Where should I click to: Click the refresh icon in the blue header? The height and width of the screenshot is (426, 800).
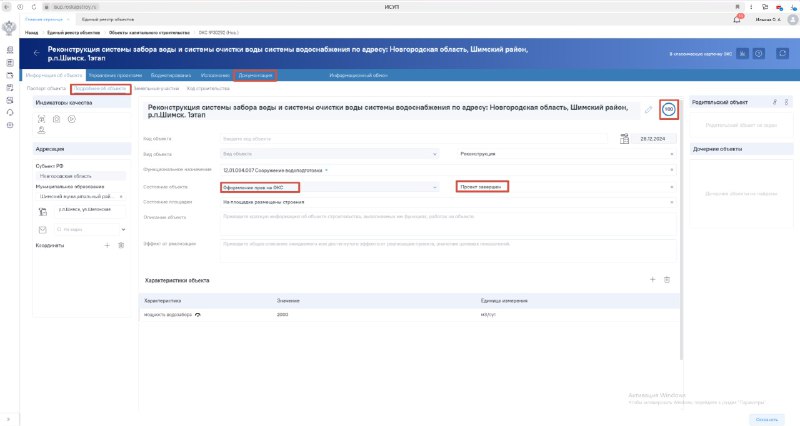coord(782,54)
